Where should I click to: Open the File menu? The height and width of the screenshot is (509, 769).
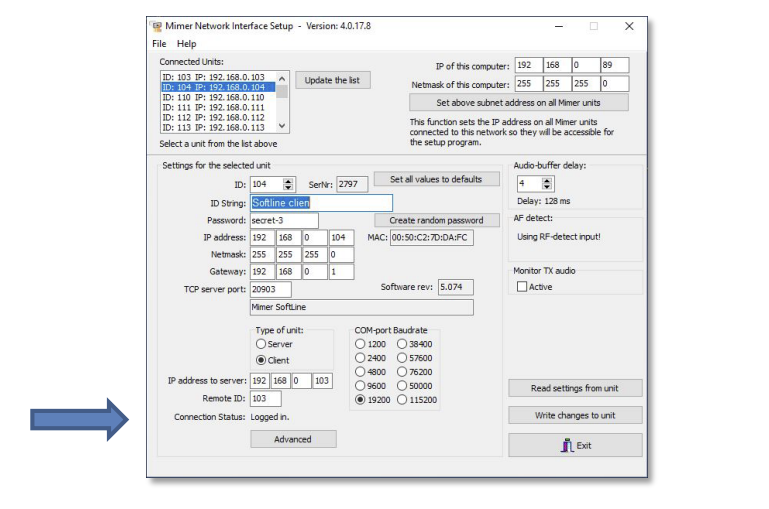click(159, 44)
